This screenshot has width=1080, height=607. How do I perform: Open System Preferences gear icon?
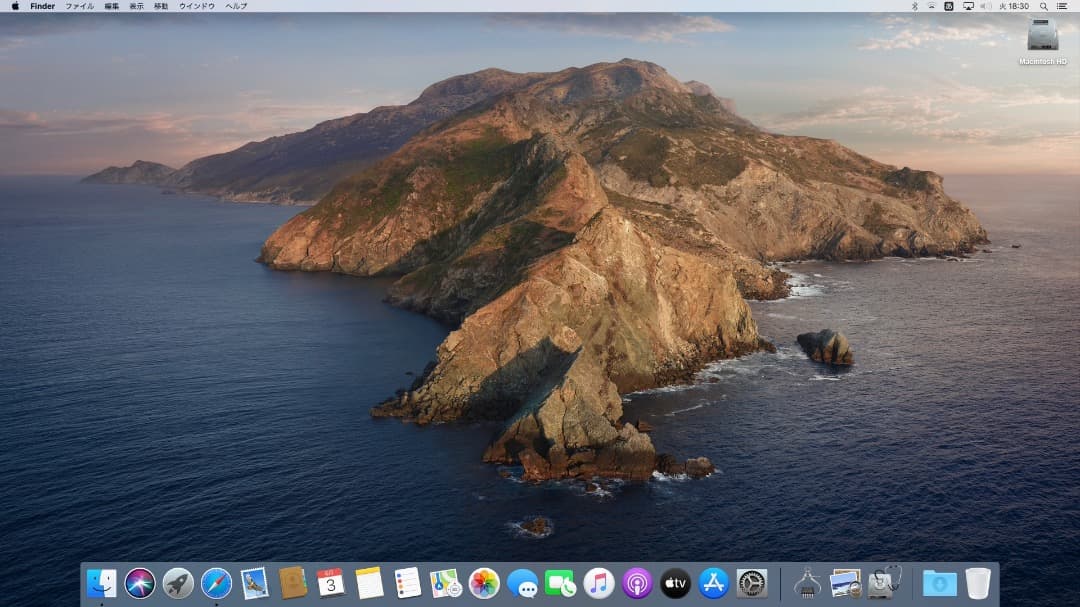tap(752, 583)
